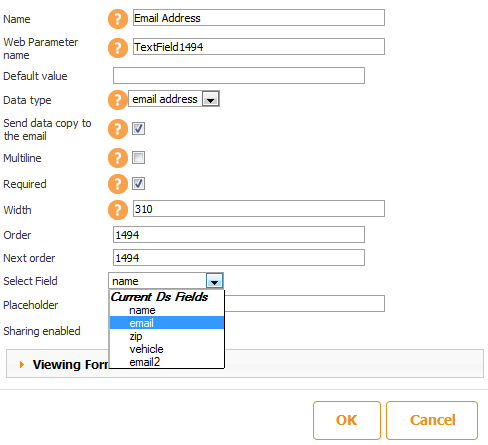Confirm with the OK button

(347, 420)
